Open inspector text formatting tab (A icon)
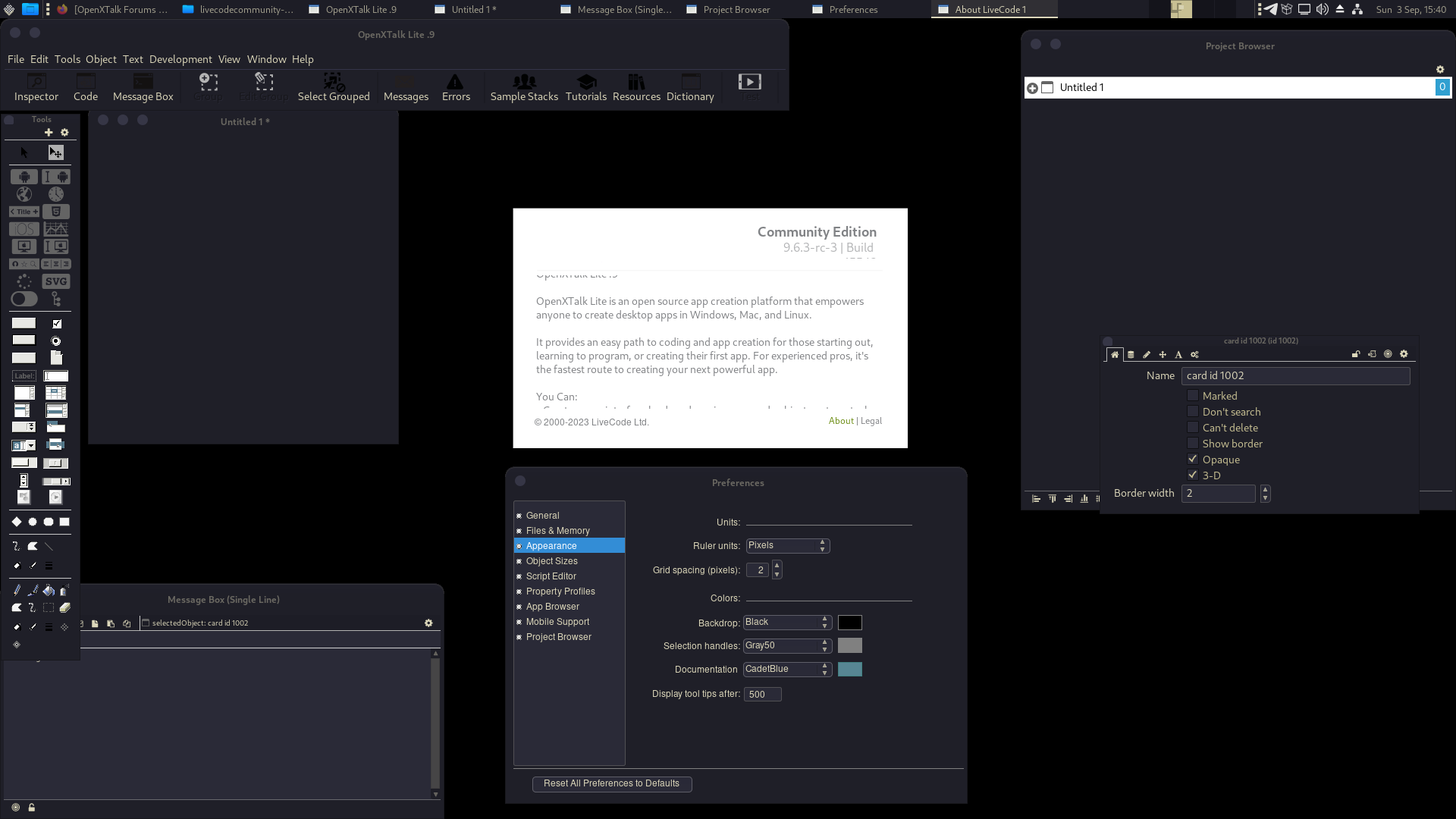1456x819 pixels. tap(1178, 355)
